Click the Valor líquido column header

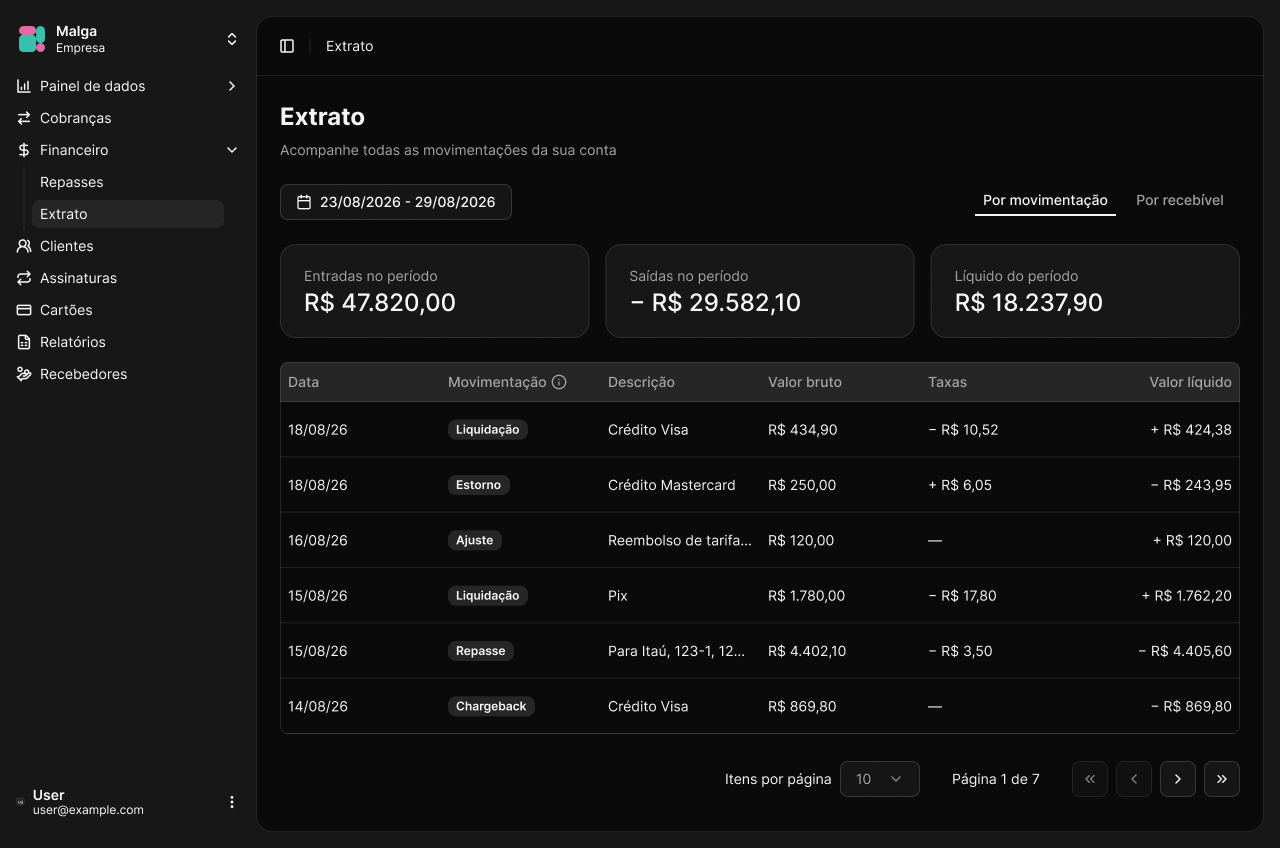click(1190, 382)
